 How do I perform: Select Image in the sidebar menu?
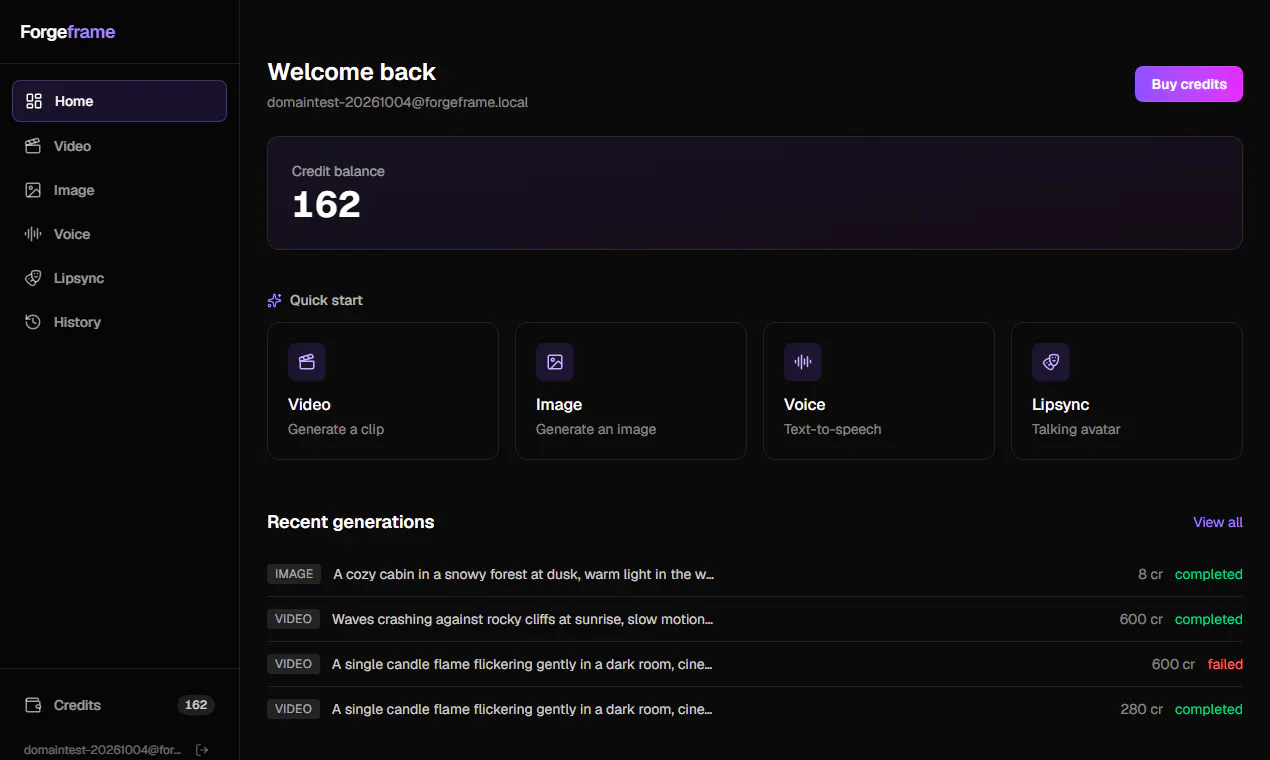(x=120, y=190)
